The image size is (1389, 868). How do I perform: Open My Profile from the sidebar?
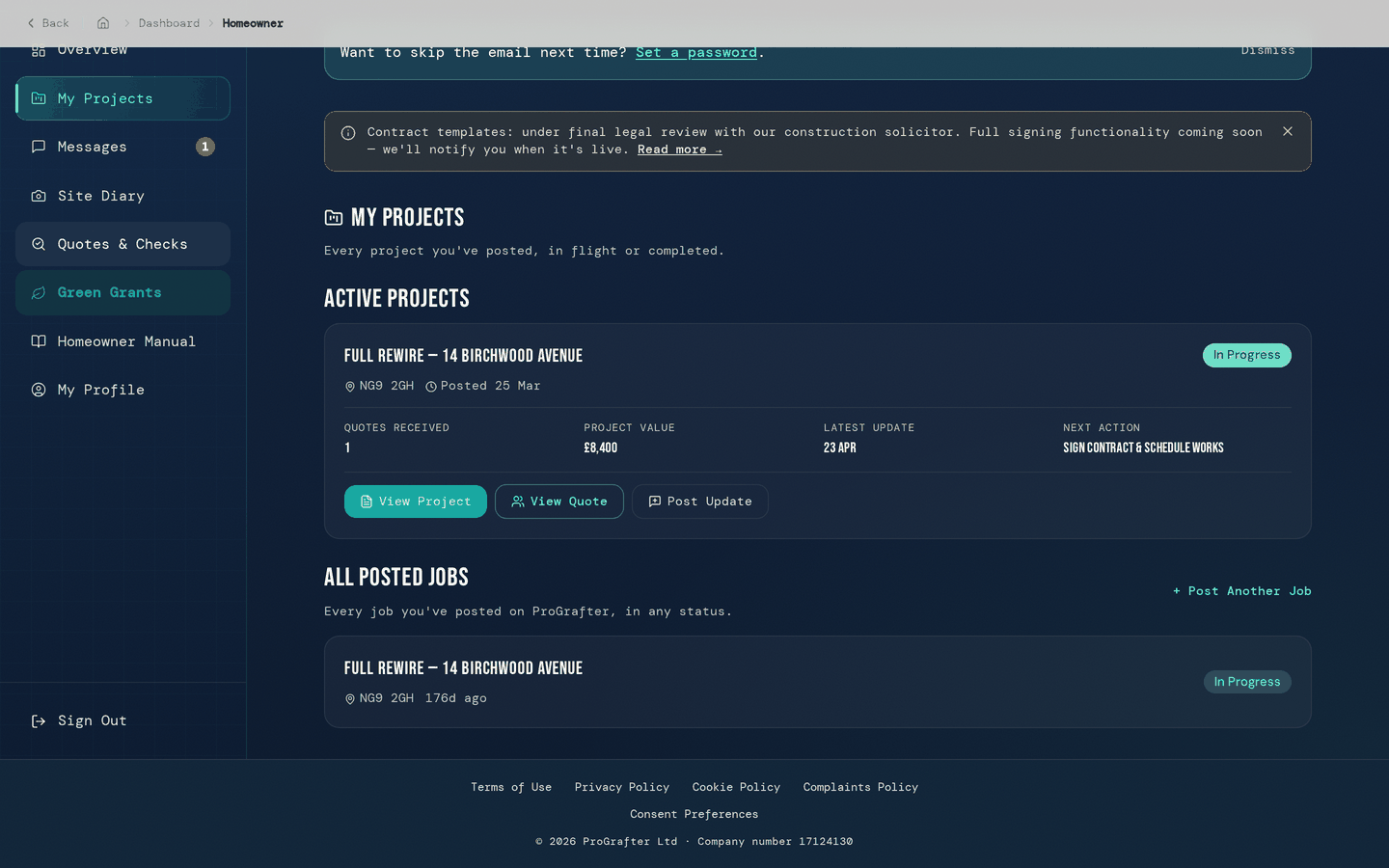click(123, 390)
